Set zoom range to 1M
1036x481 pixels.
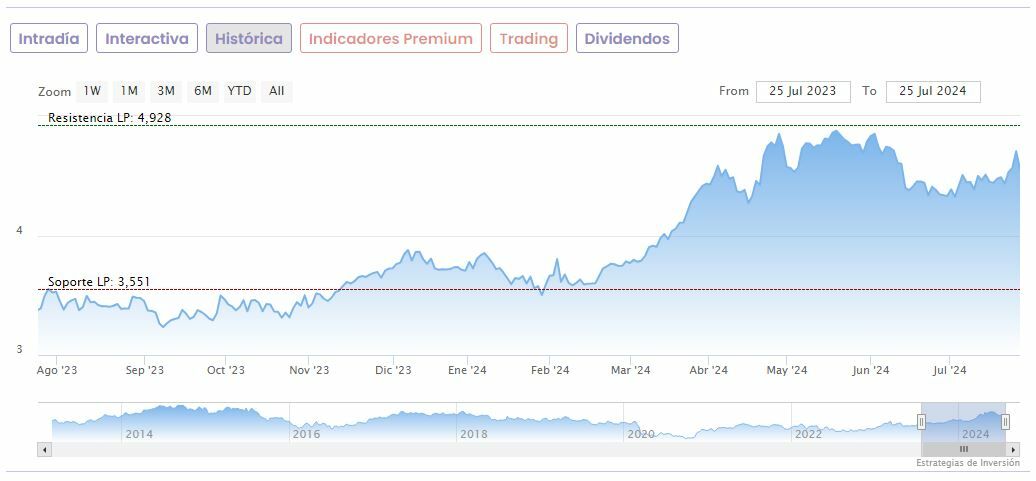[129, 91]
